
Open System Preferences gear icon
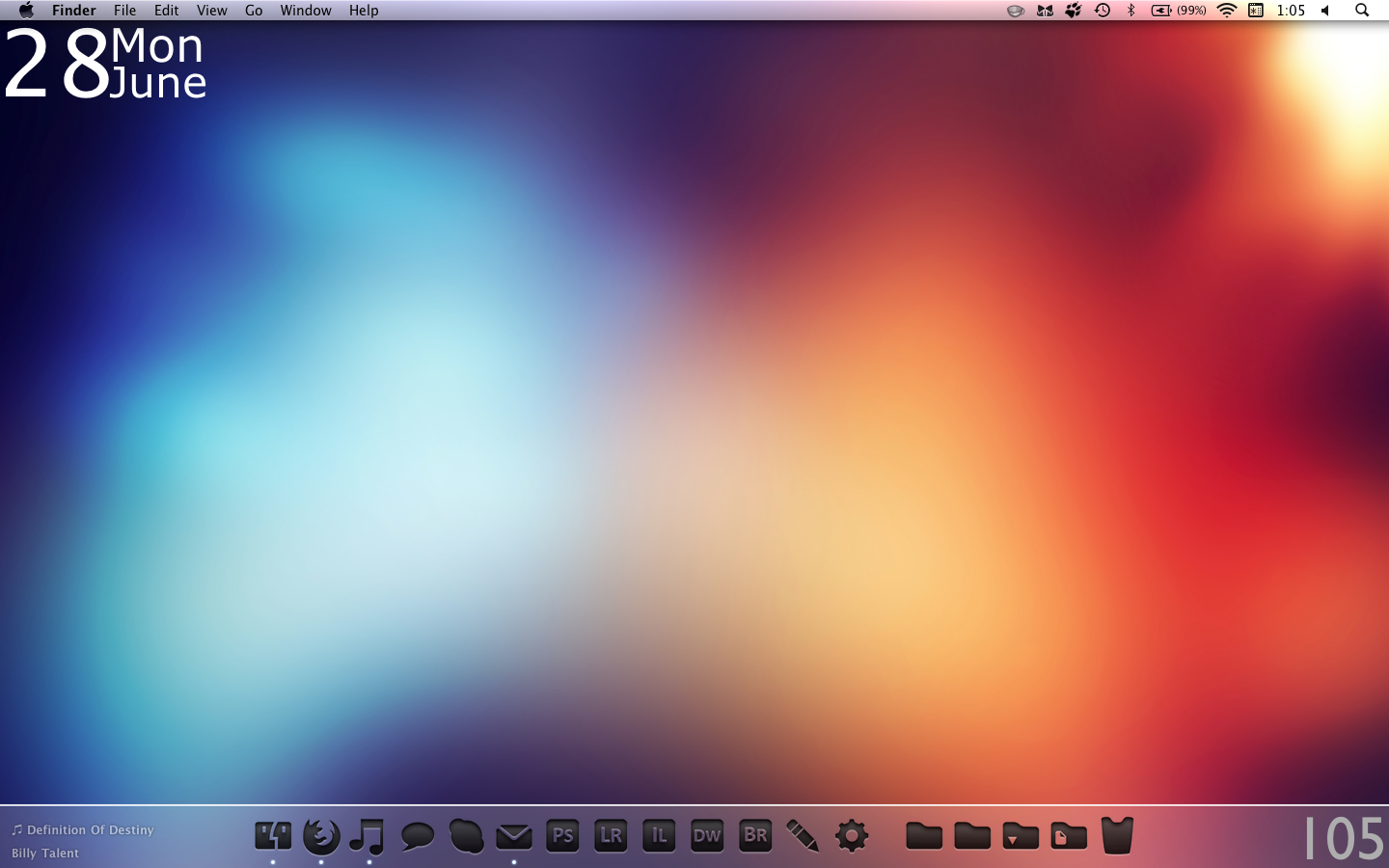(x=852, y=835)
